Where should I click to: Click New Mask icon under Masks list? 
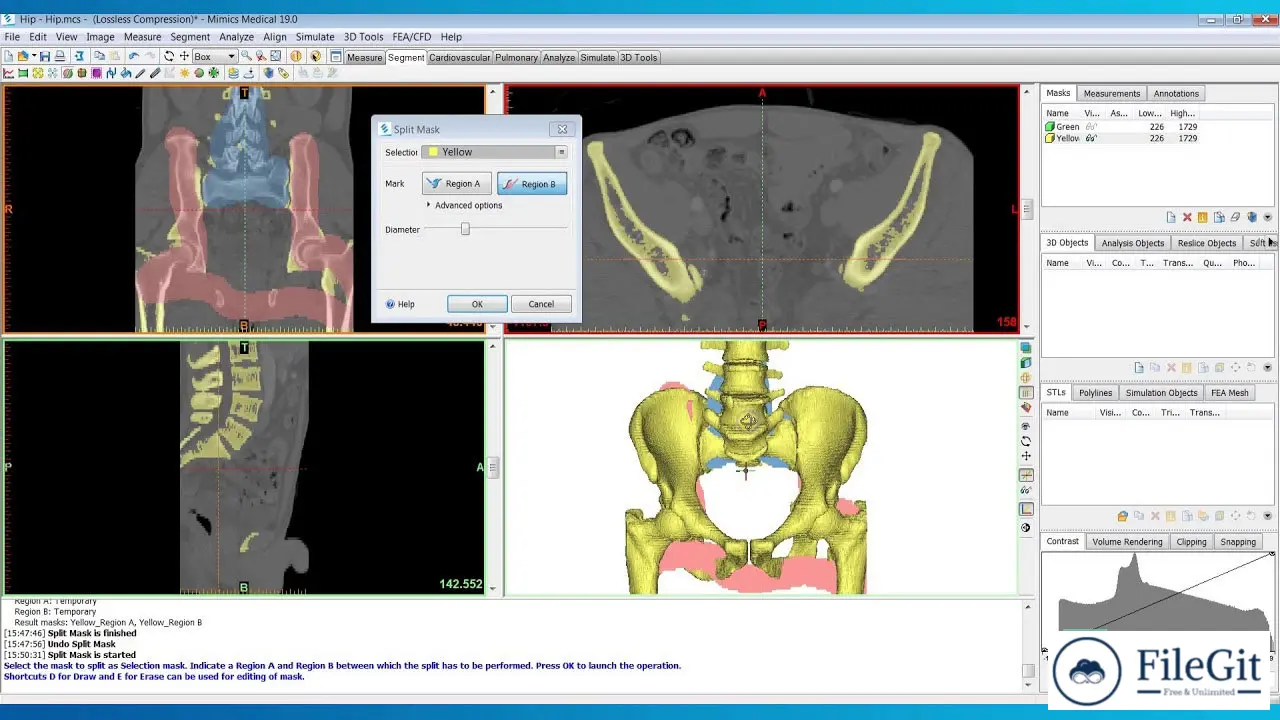(1171, 217)
